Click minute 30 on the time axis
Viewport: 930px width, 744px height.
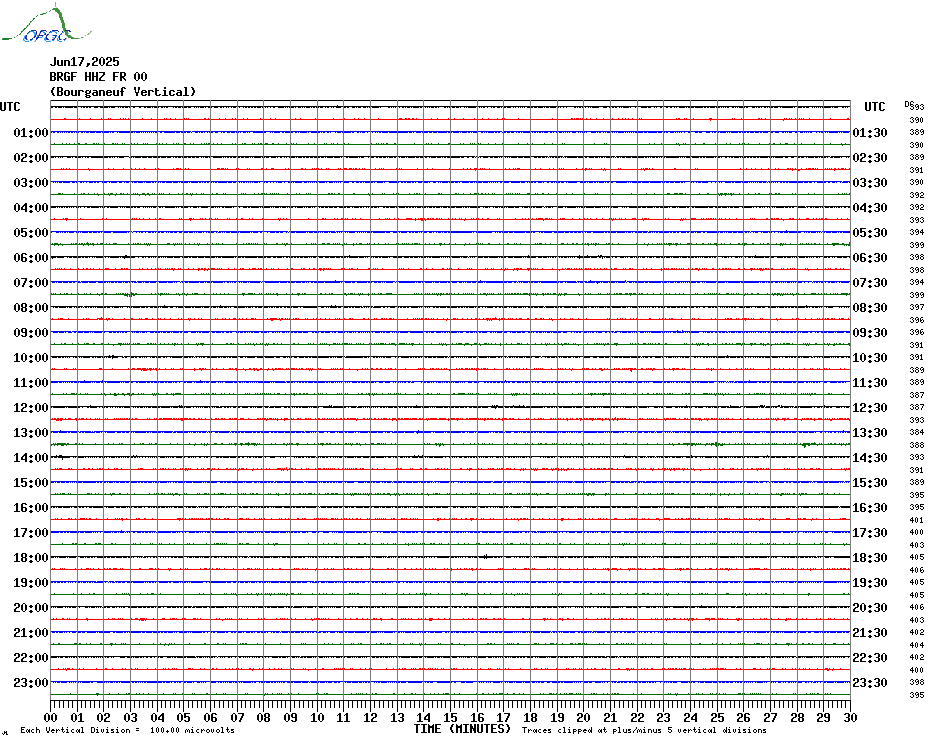point(849,717)
